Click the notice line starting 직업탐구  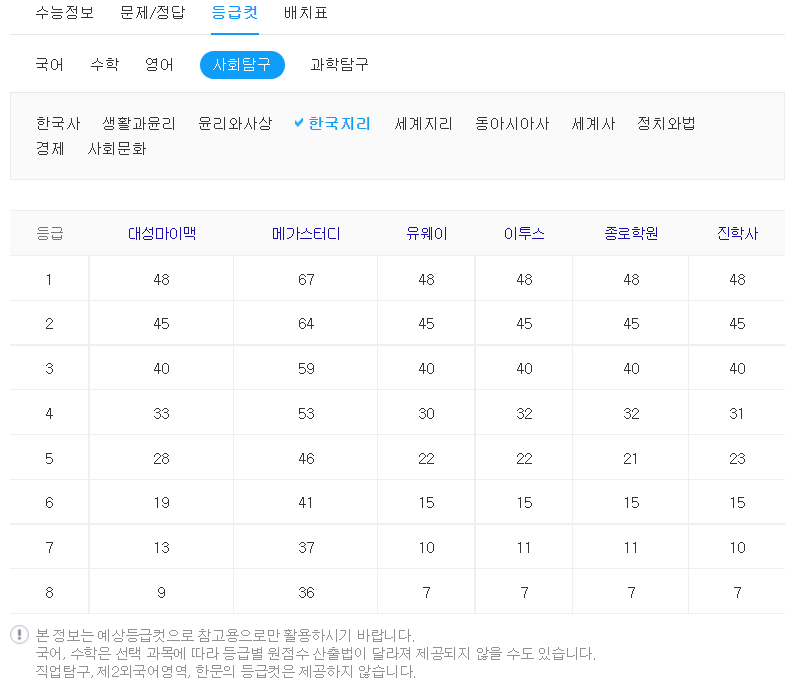[225, 671]
